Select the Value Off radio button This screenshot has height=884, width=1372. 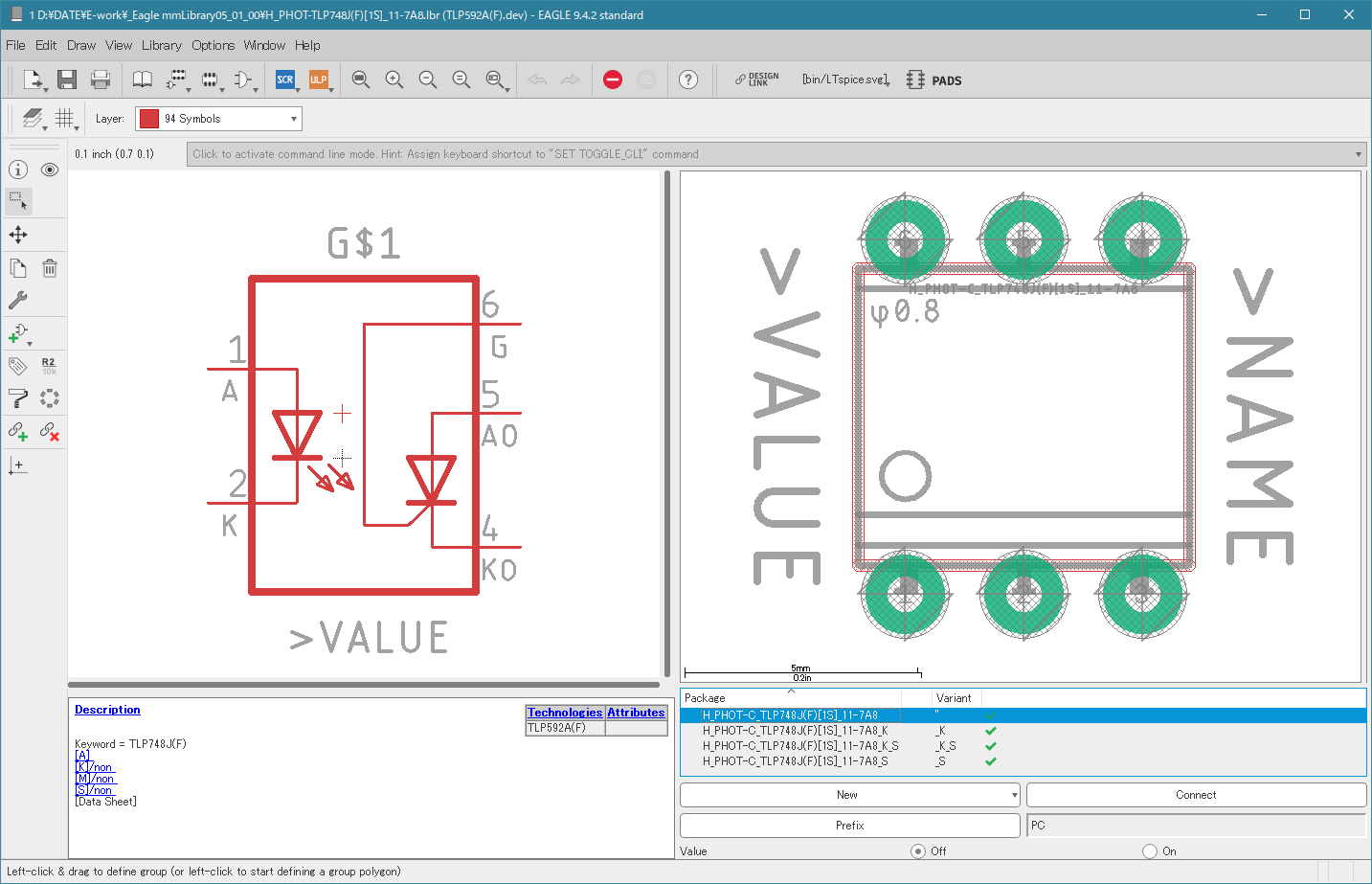coord(918,850)
